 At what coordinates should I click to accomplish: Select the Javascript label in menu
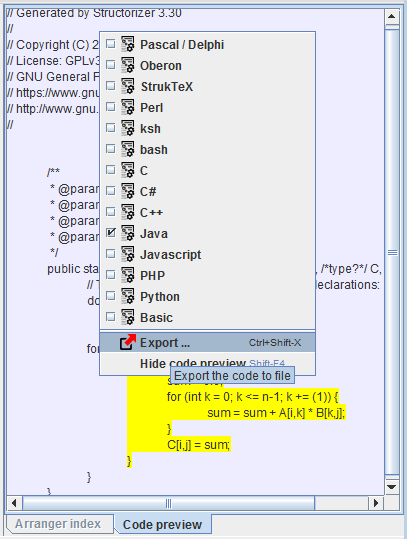point(170,255)
